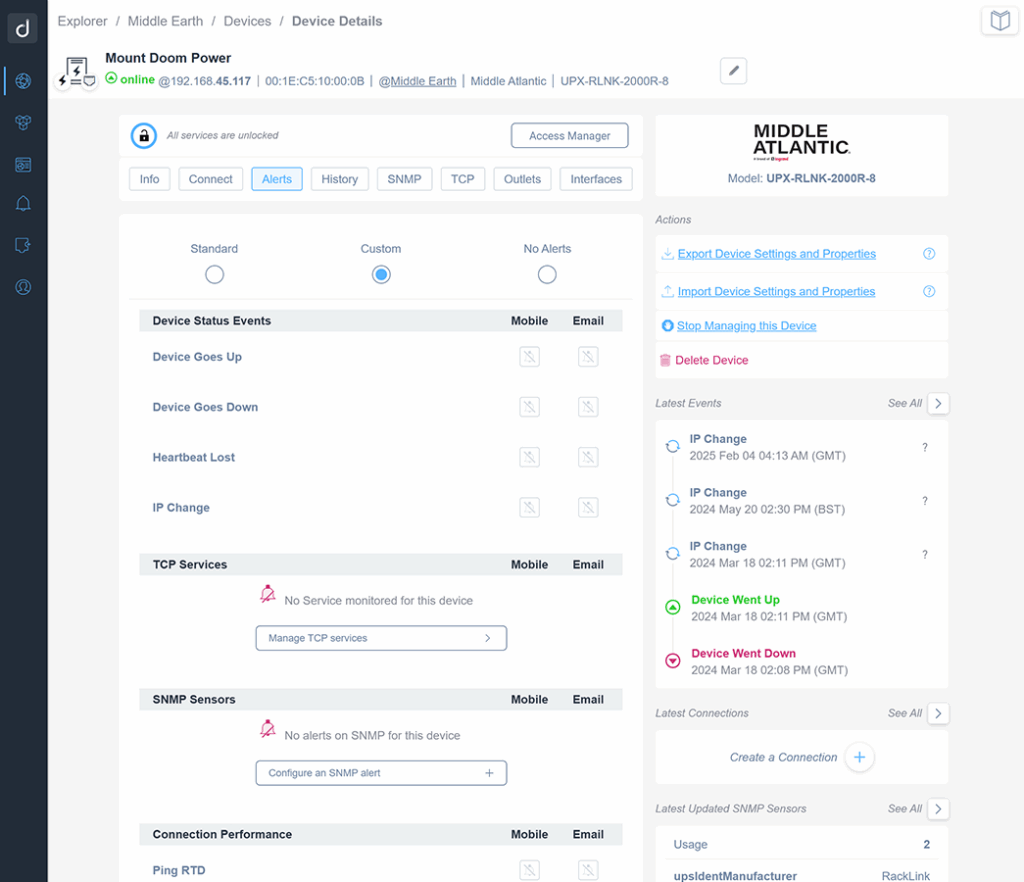Viewport: 1024px width, 882px height.
Task: Click the pencil edit icon beside device name
Action: [x=733, y=70]
